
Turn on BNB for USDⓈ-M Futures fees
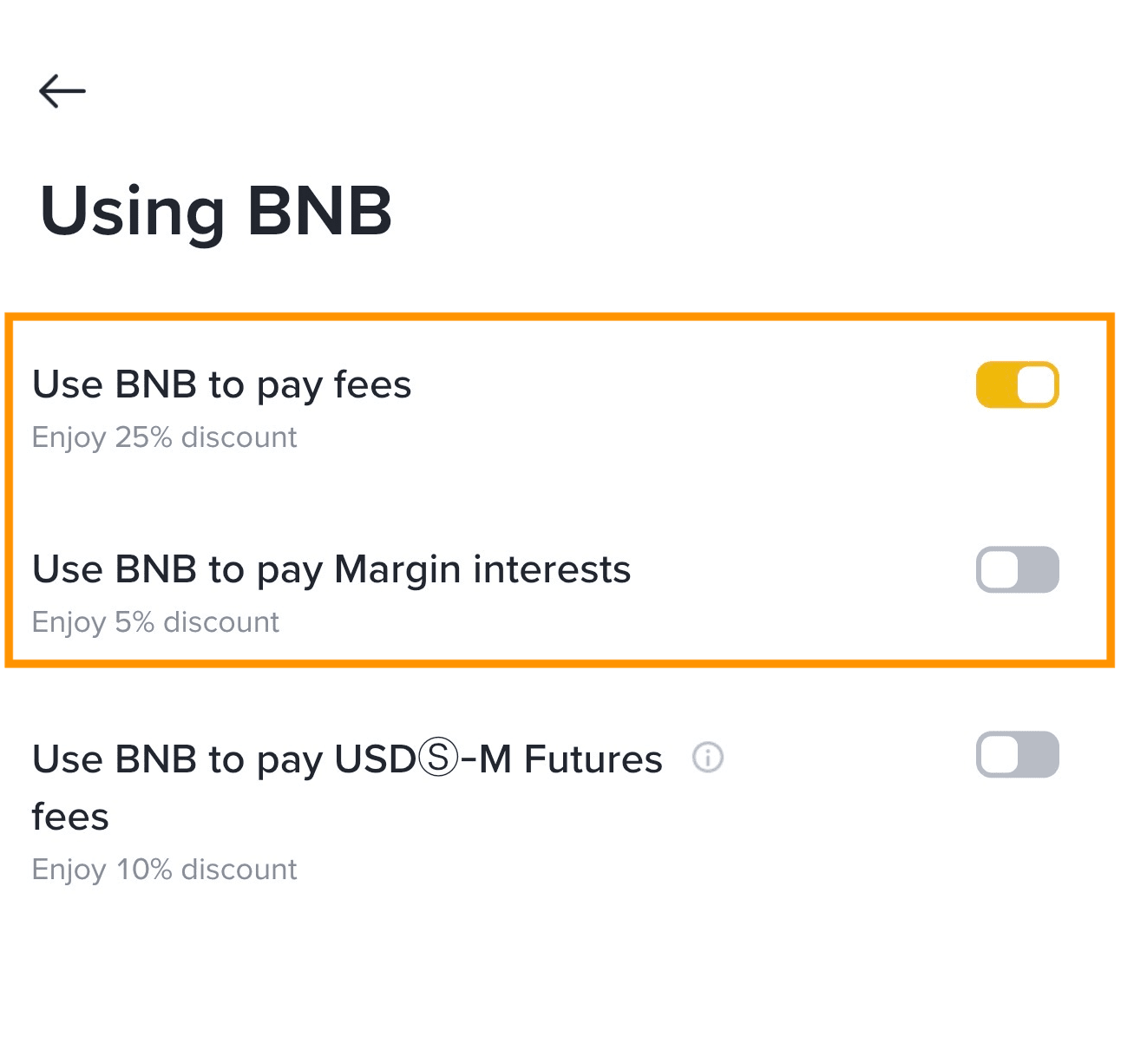(x=1017, y=755)
